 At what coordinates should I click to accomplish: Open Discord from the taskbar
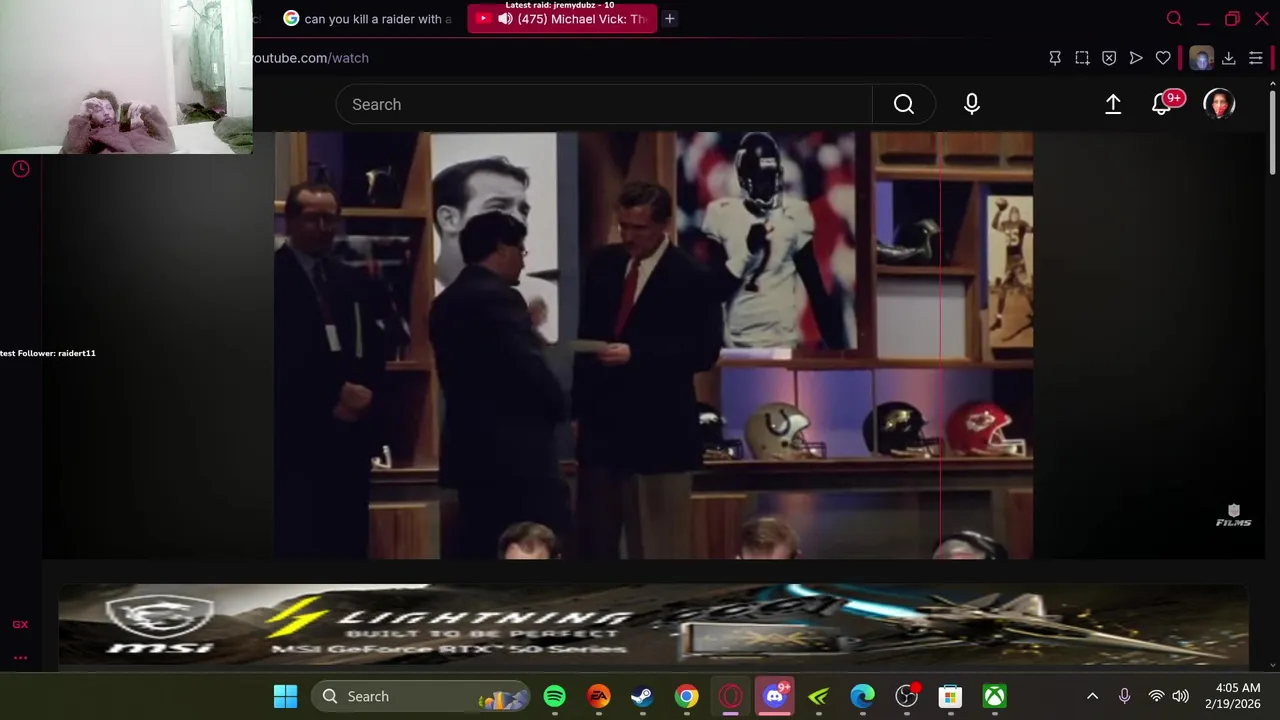coord(775,696)
